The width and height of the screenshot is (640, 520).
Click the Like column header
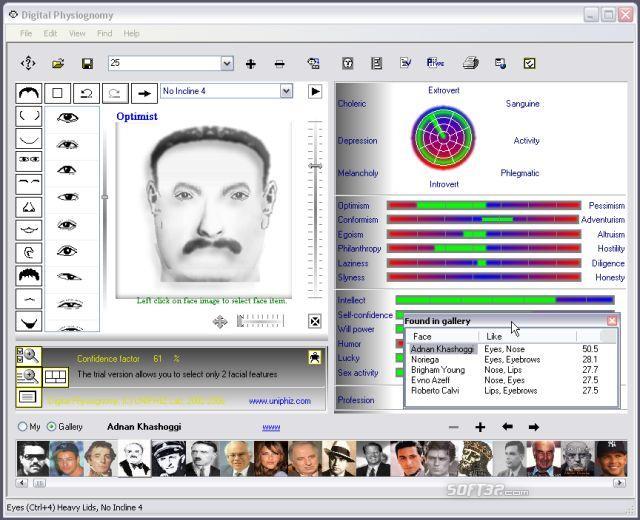527,336
